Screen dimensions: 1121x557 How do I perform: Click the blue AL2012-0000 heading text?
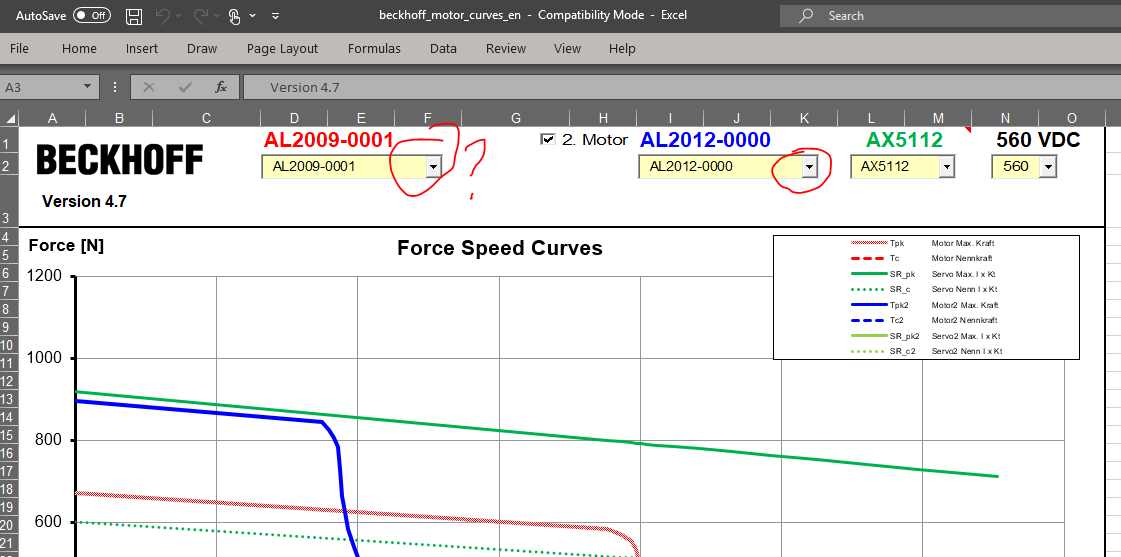click(705, 139)
